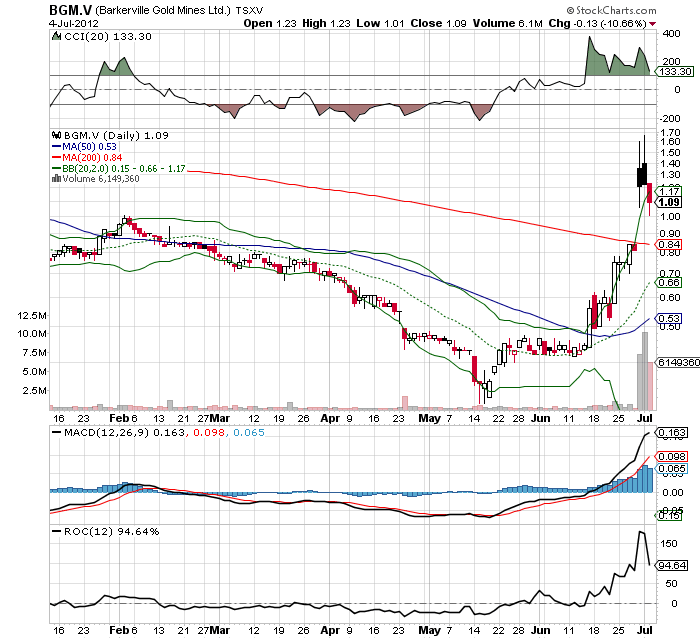Screen dimensions: 700x639
Task: Click the Volume 6,149,360 legend text
Action: pyautogui.click(x=101, y=179)
